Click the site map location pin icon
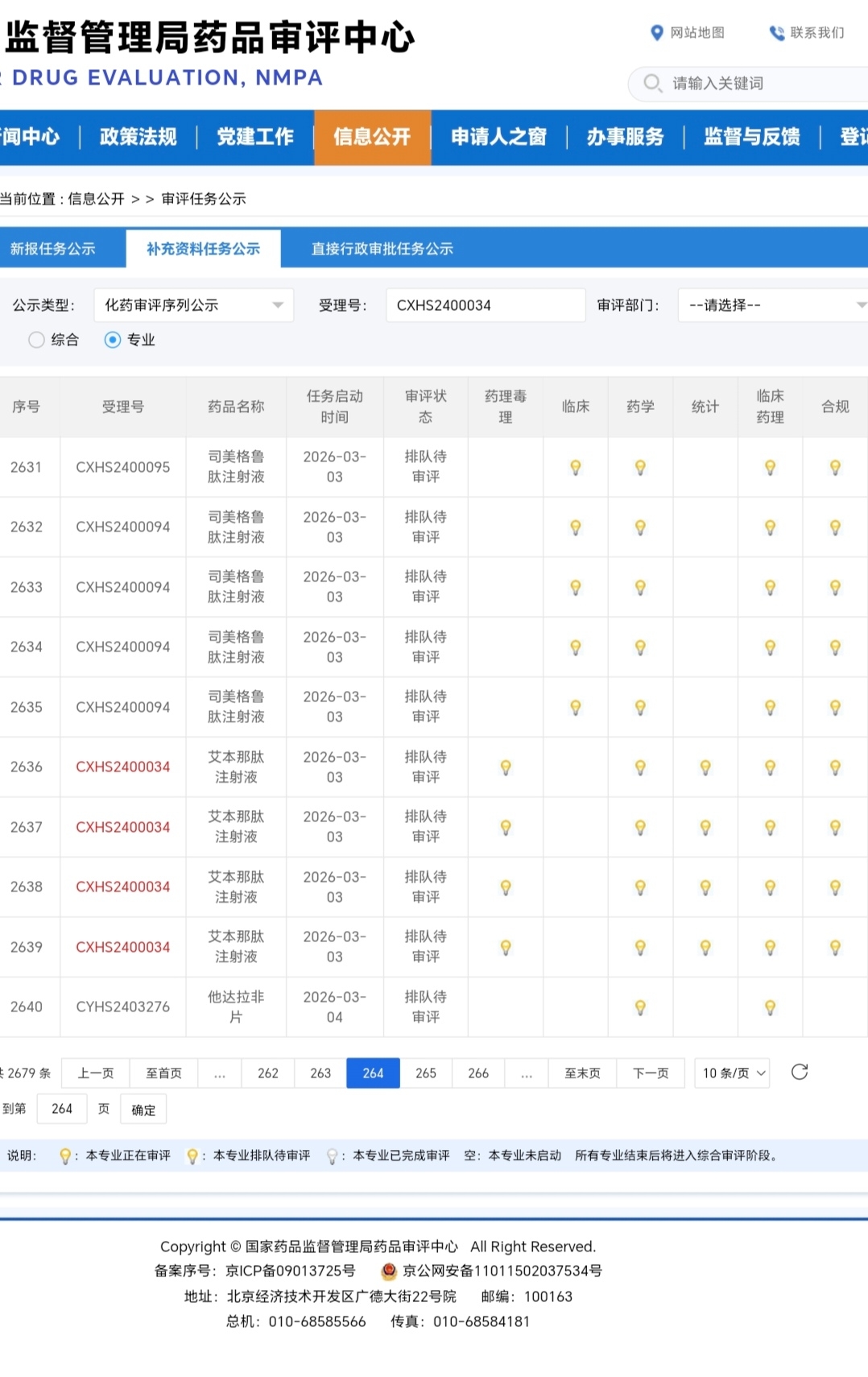 656,32
